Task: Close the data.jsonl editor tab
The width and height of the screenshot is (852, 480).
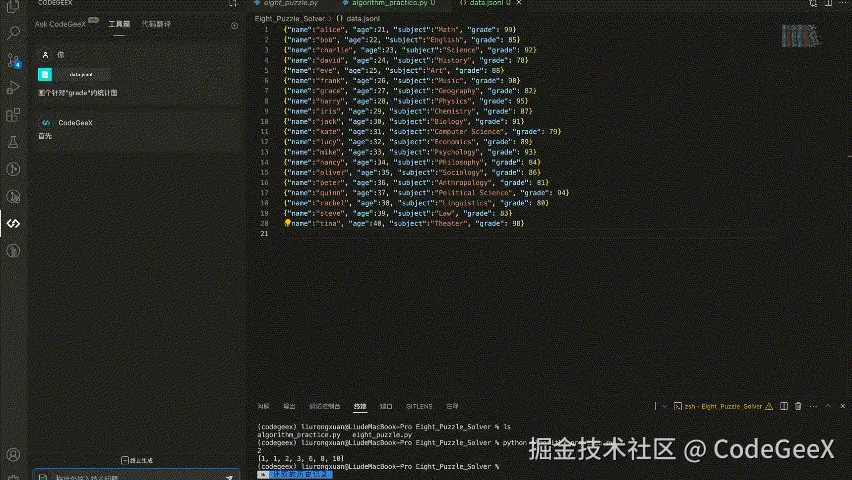Action: click(519, 3)
